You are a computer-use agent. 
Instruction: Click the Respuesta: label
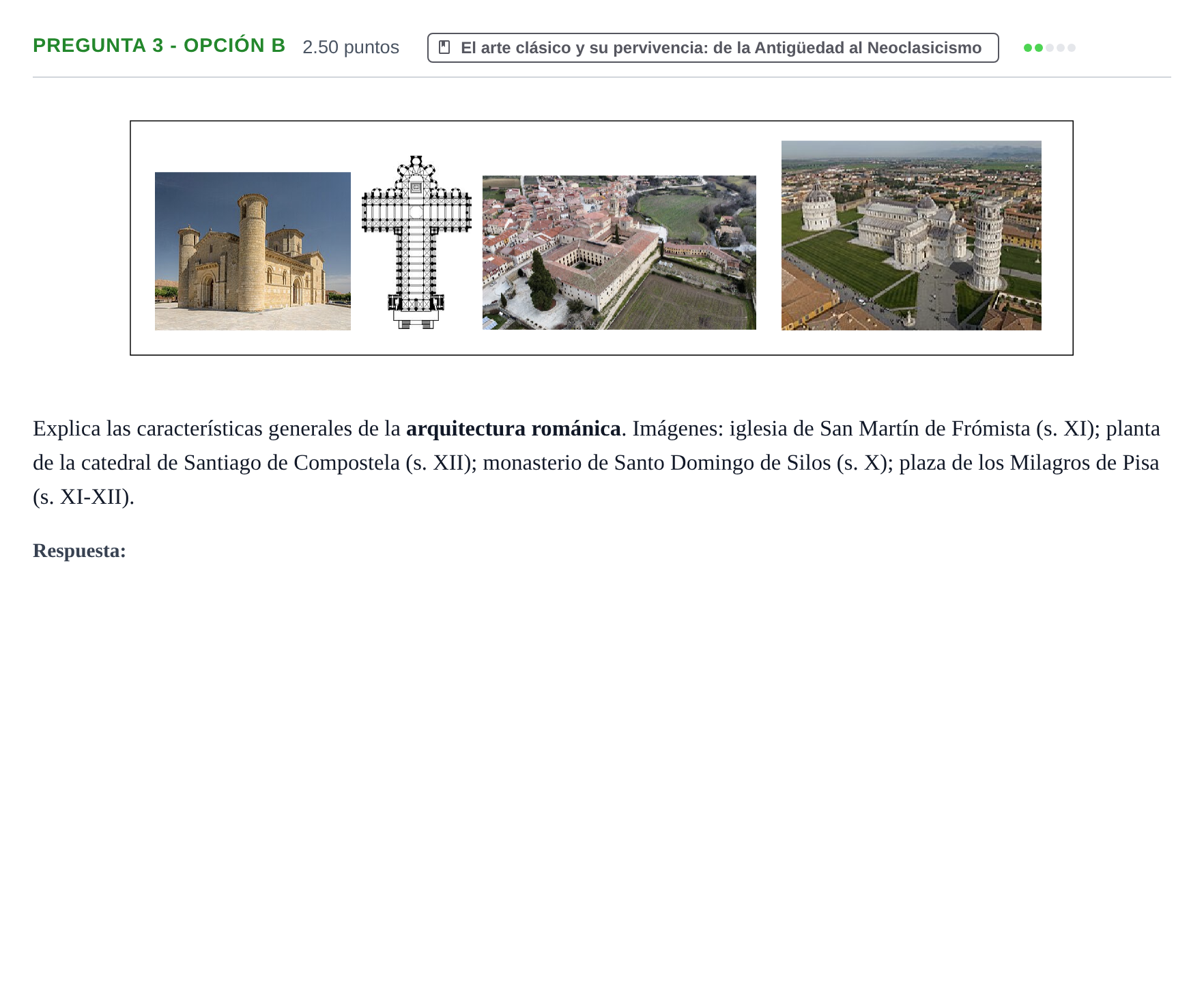point(79,551)
